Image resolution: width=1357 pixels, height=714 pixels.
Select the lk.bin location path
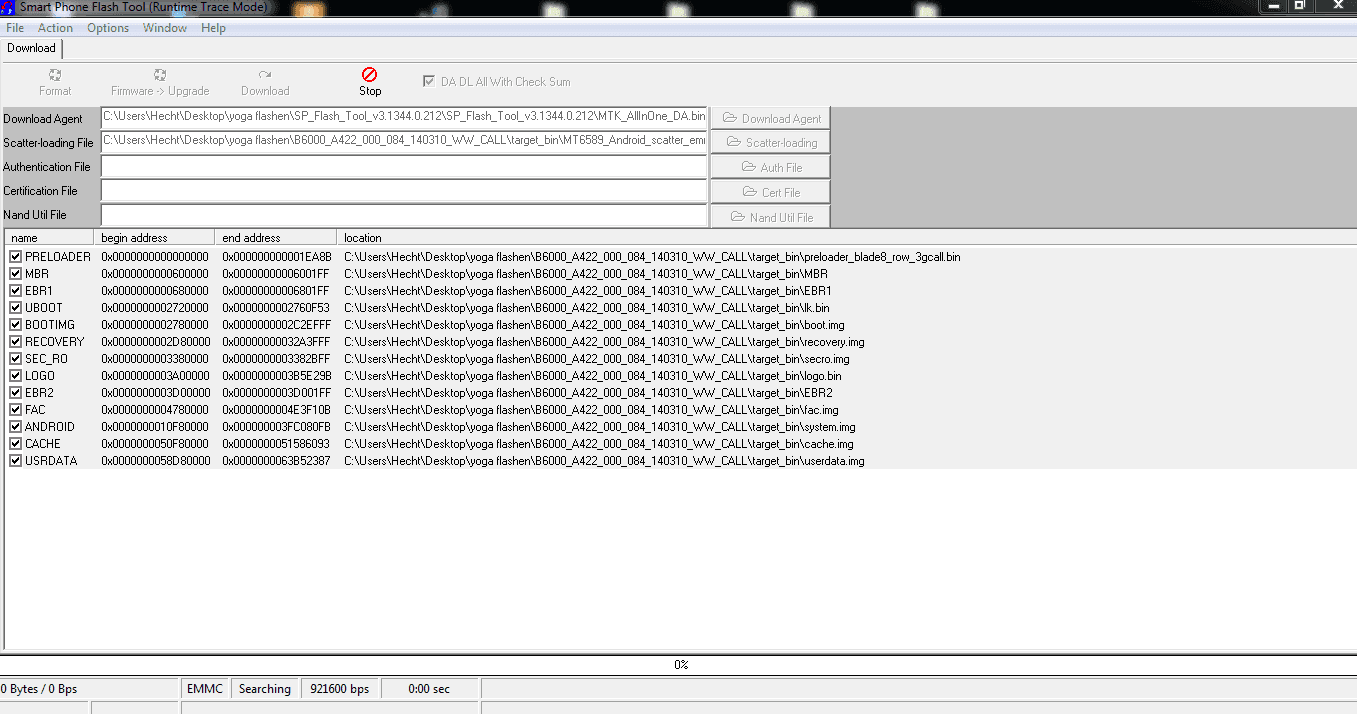click(x=586, y=308)
